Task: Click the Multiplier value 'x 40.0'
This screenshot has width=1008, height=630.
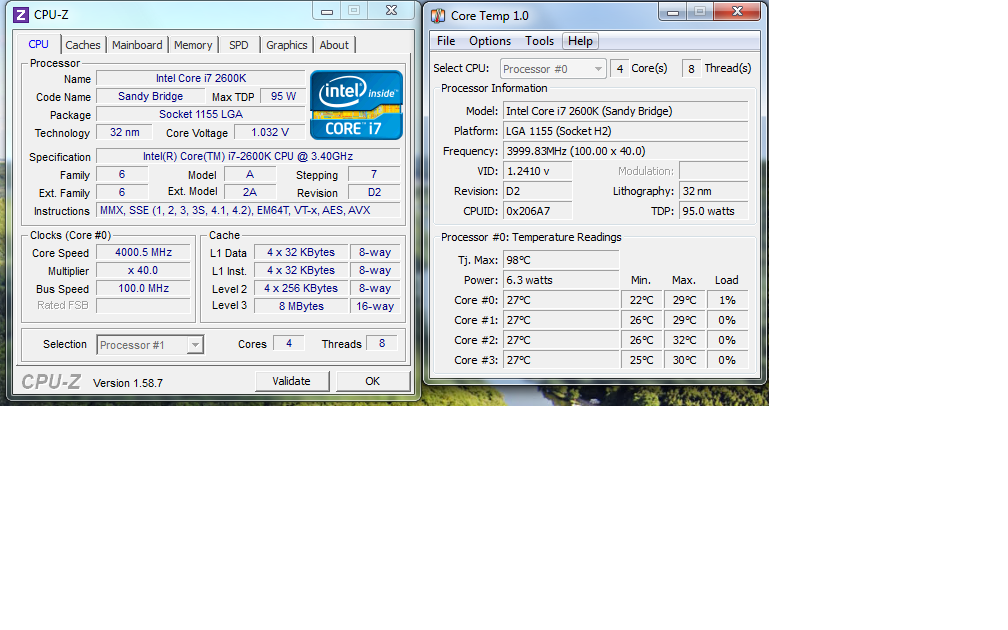Action: click(143, 271)
